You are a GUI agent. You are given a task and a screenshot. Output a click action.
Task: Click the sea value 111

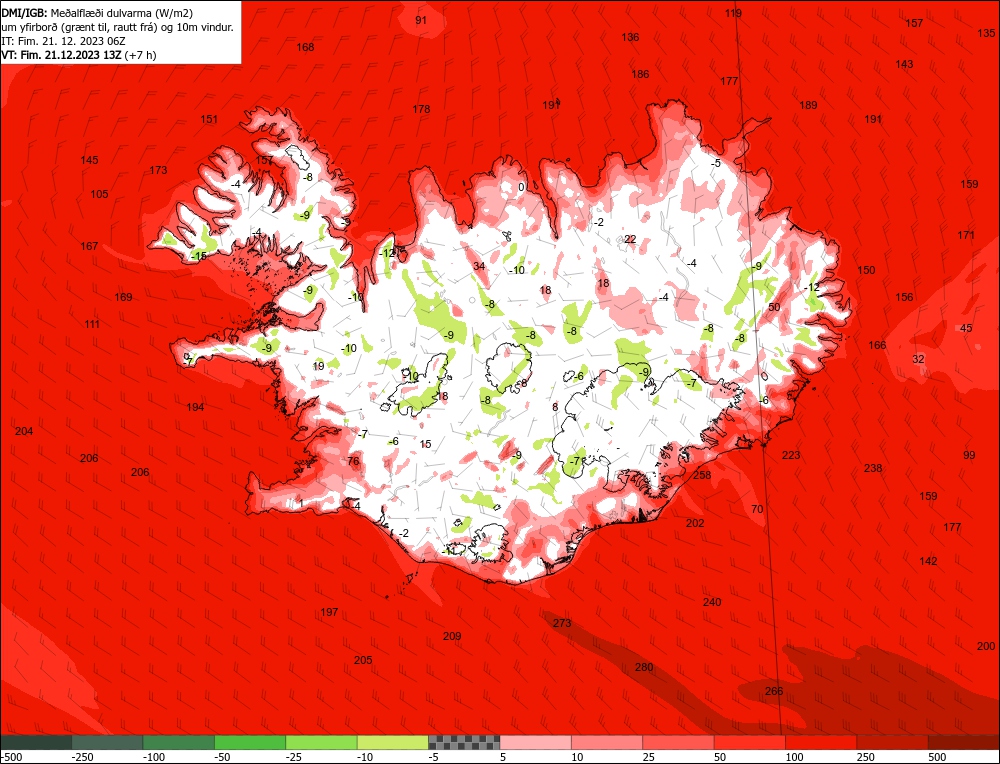coord(92,325)
